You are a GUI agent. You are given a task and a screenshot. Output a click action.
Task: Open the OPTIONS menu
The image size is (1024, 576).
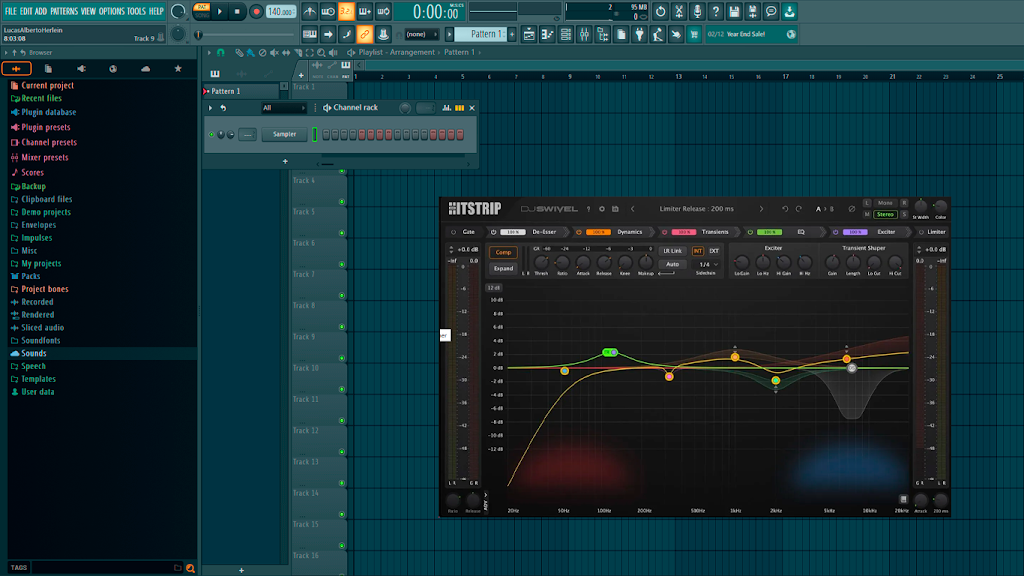click(112, 11)
